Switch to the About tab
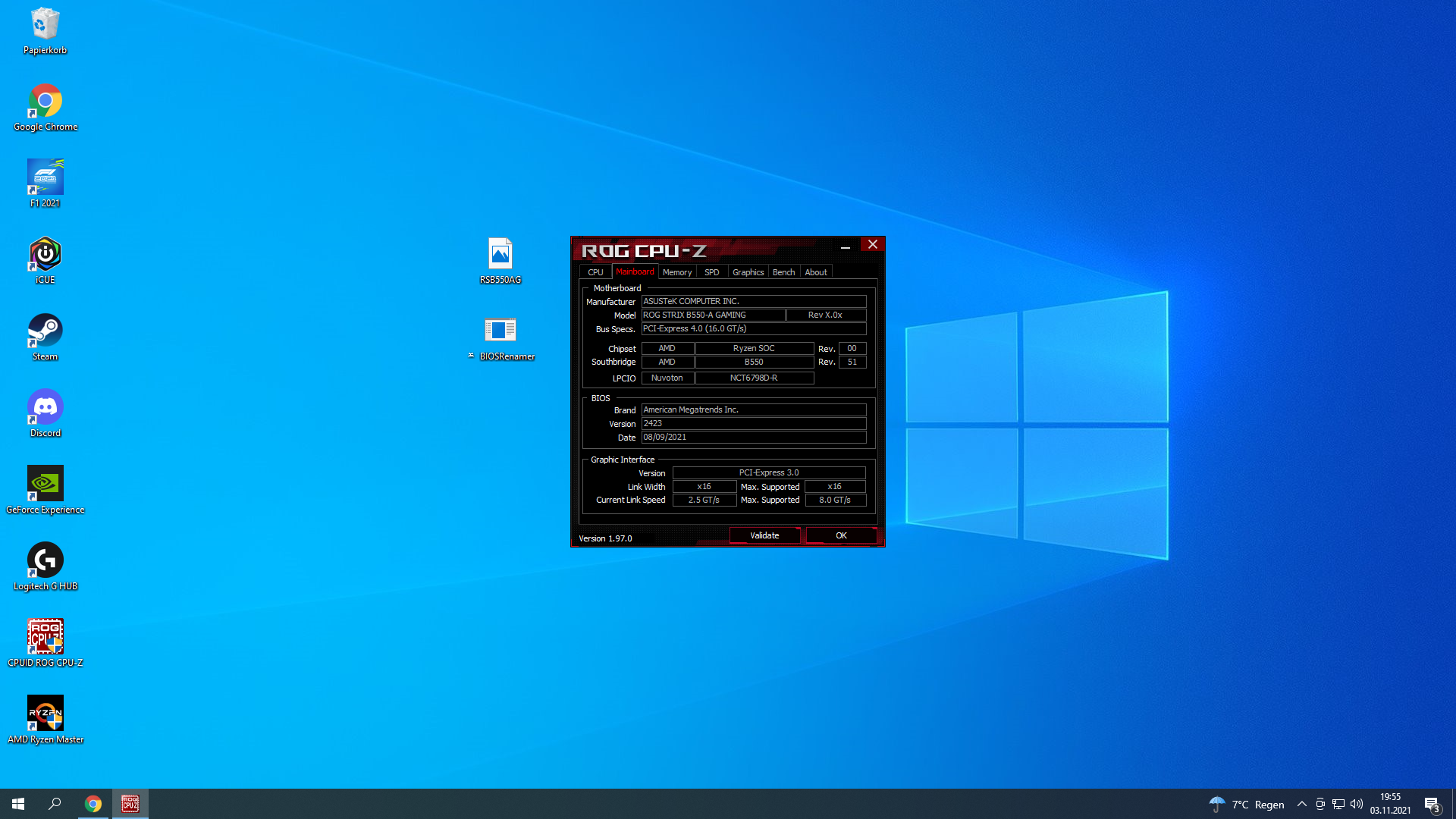This screenshot has height=819, width=1456. click(816, 272)
